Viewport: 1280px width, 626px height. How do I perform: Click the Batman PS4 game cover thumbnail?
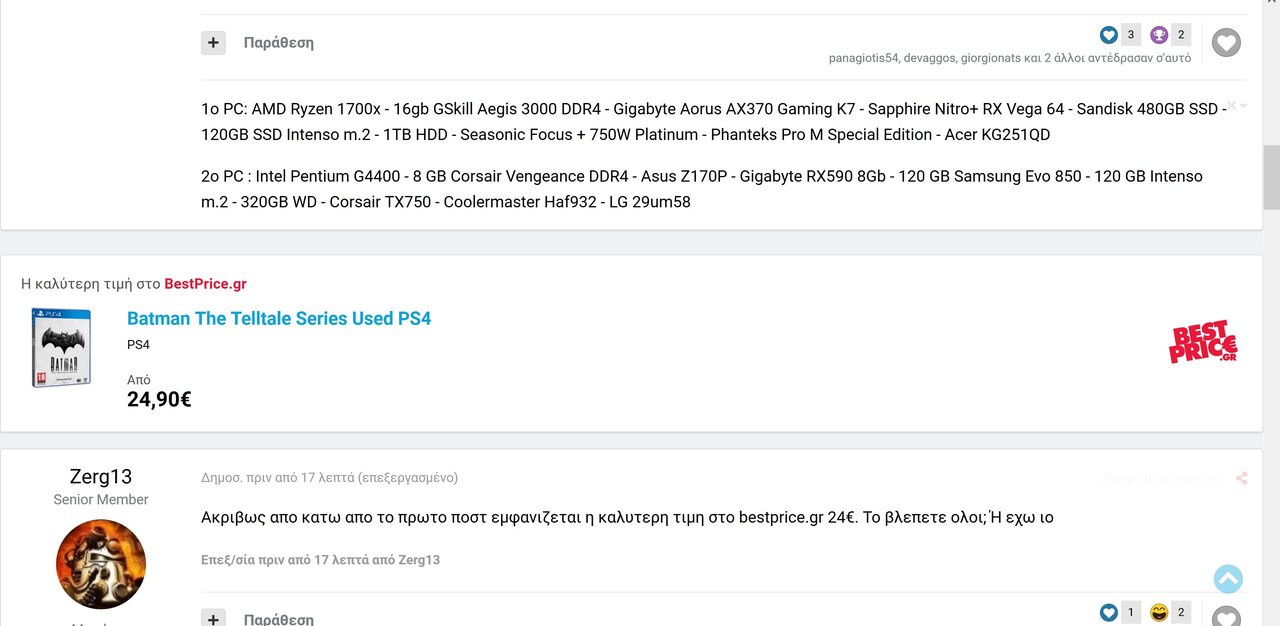61,347
